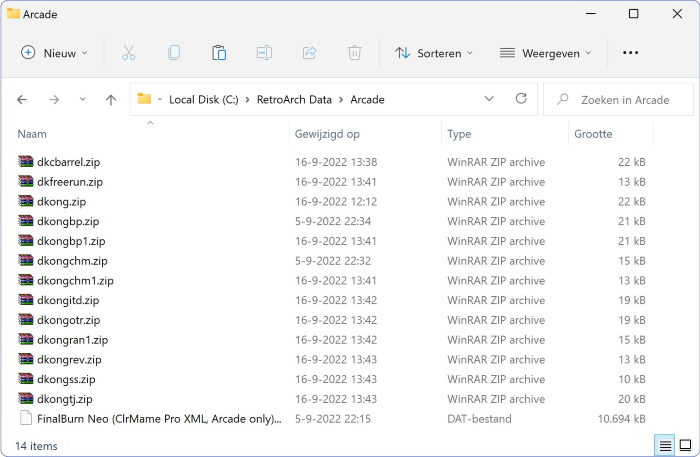Go to Local Disk (C:) breadcrumb
Screen dimensions: 700x457
click(x=204, y=100)
